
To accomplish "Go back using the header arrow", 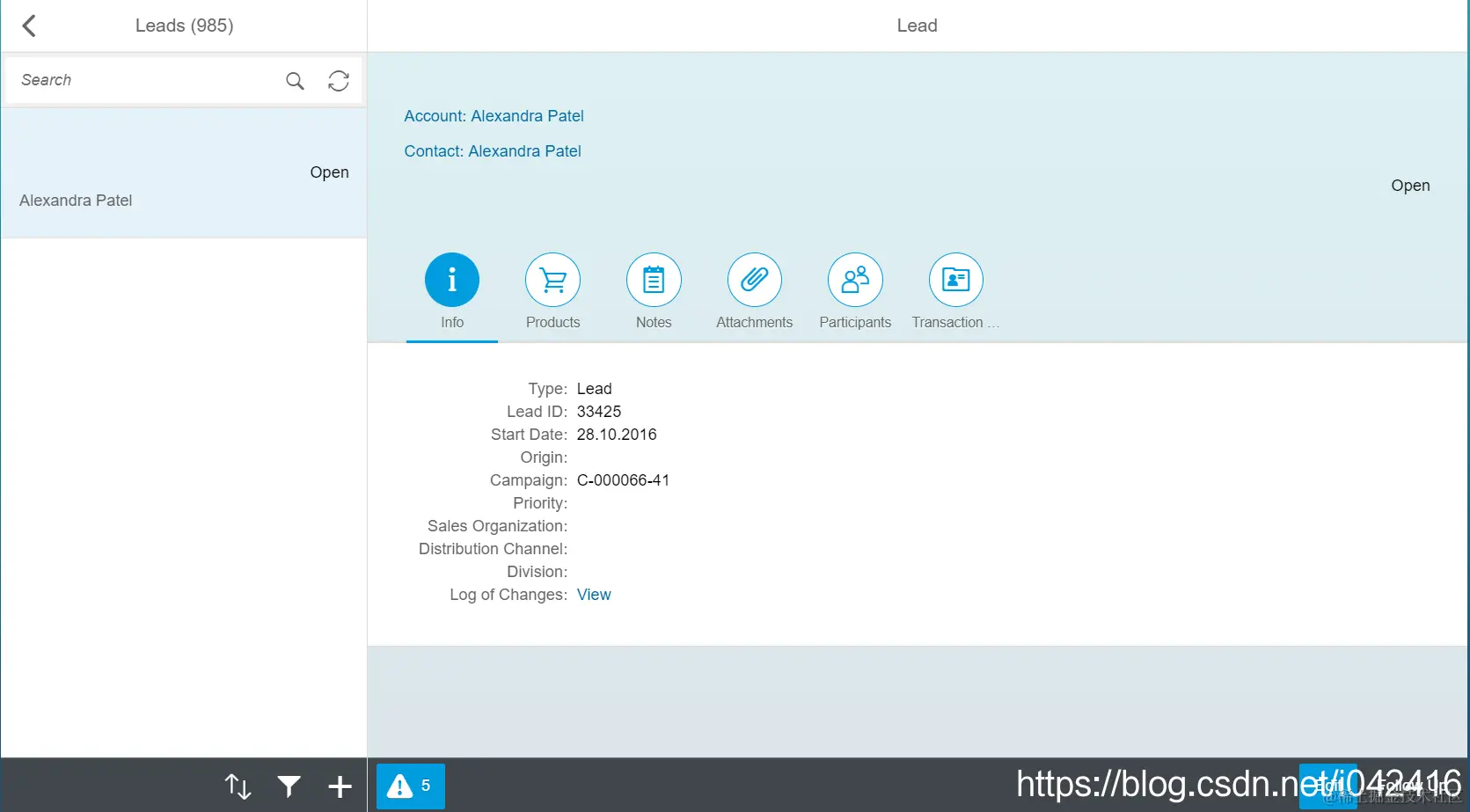I will click(29, 26).
